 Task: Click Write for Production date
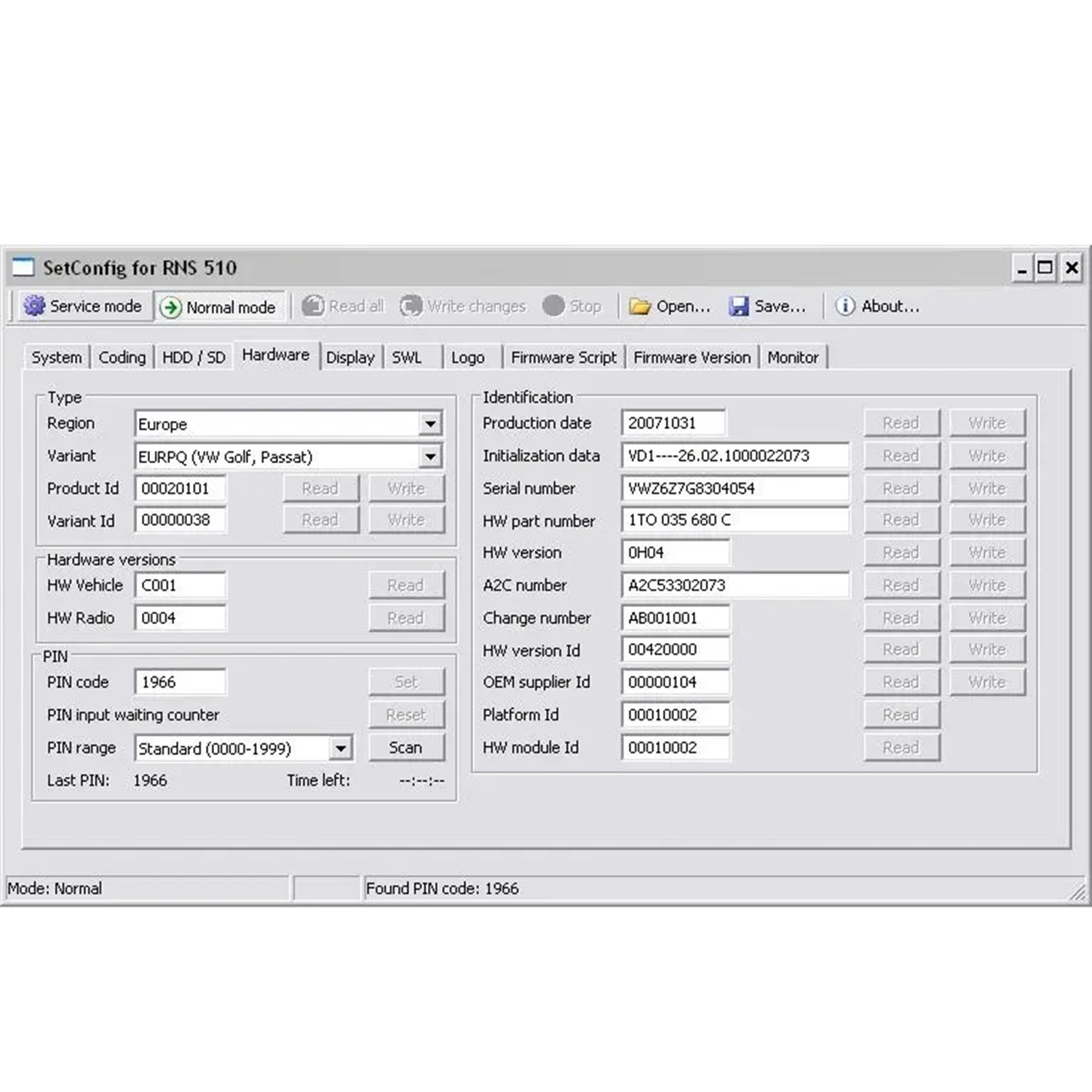(987, 423)
